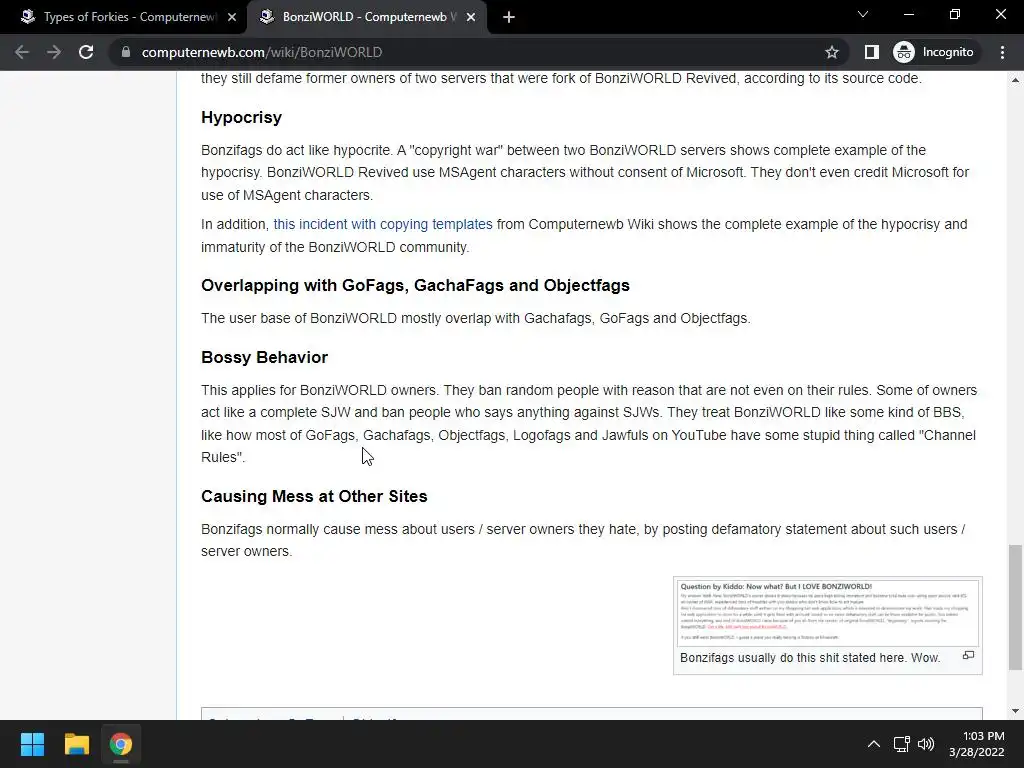Click the Hypocrisy section heading

point(241,118)
